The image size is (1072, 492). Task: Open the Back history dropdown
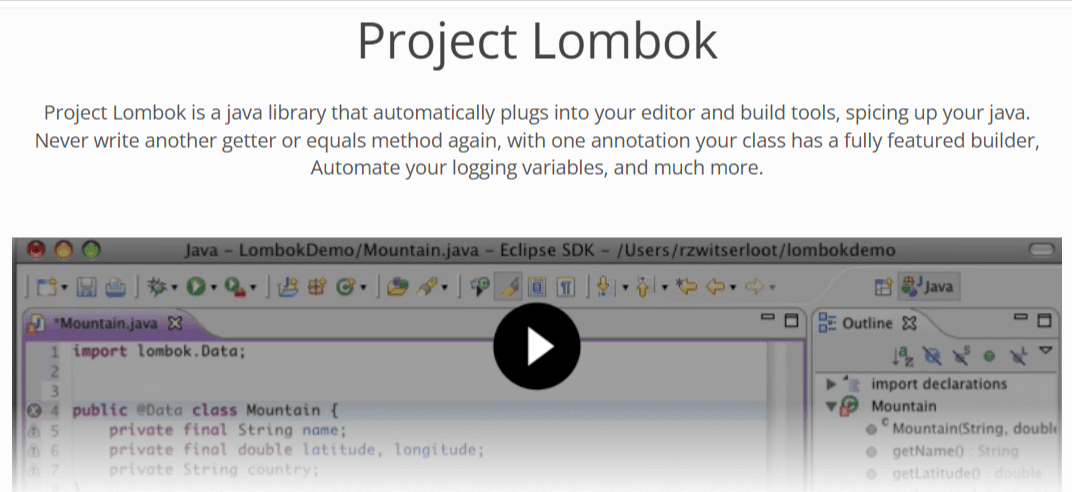732,288
